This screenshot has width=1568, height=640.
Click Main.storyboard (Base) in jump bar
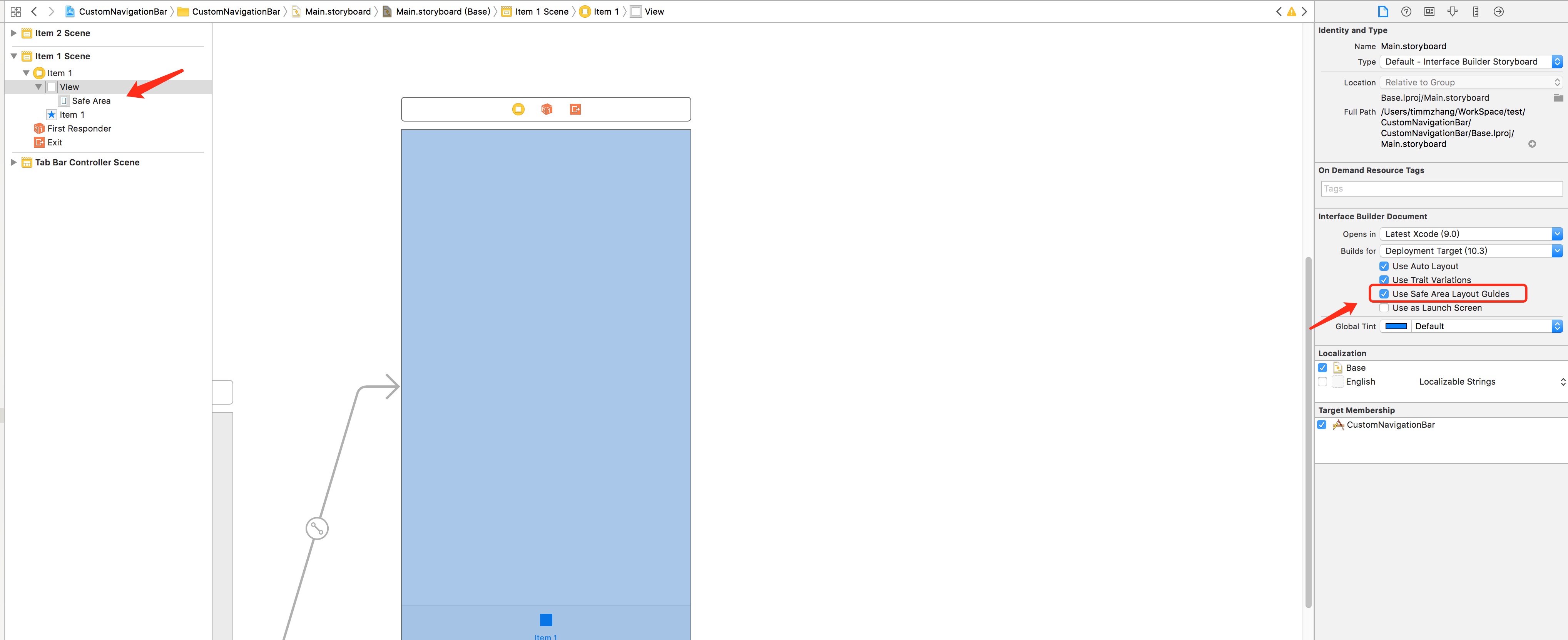pos(436,12)
